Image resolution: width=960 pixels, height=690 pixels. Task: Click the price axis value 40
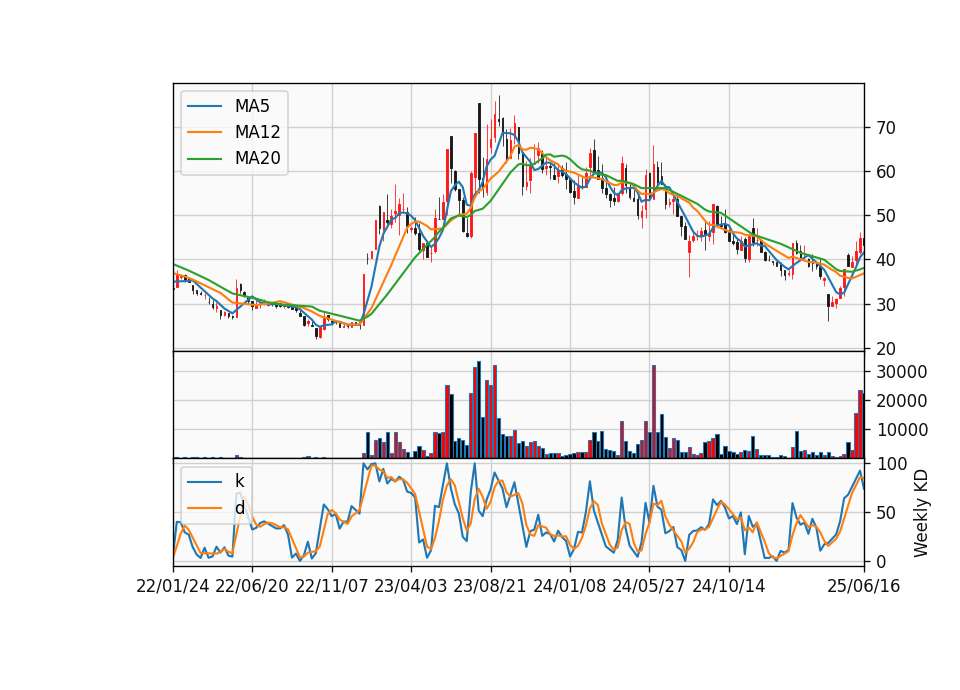(886, 260)
